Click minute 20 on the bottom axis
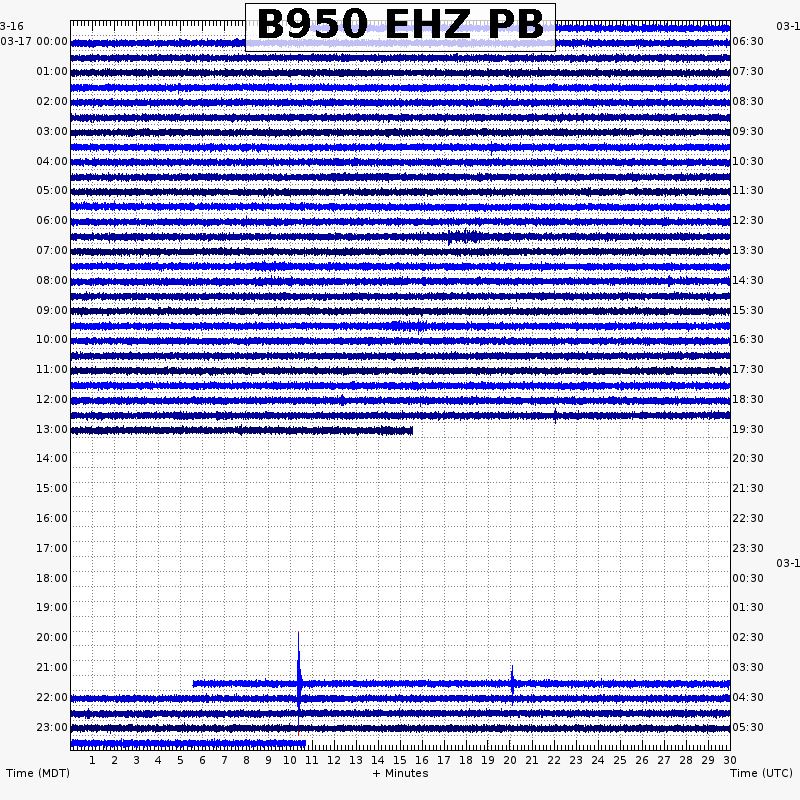 [x=510, y=760]
